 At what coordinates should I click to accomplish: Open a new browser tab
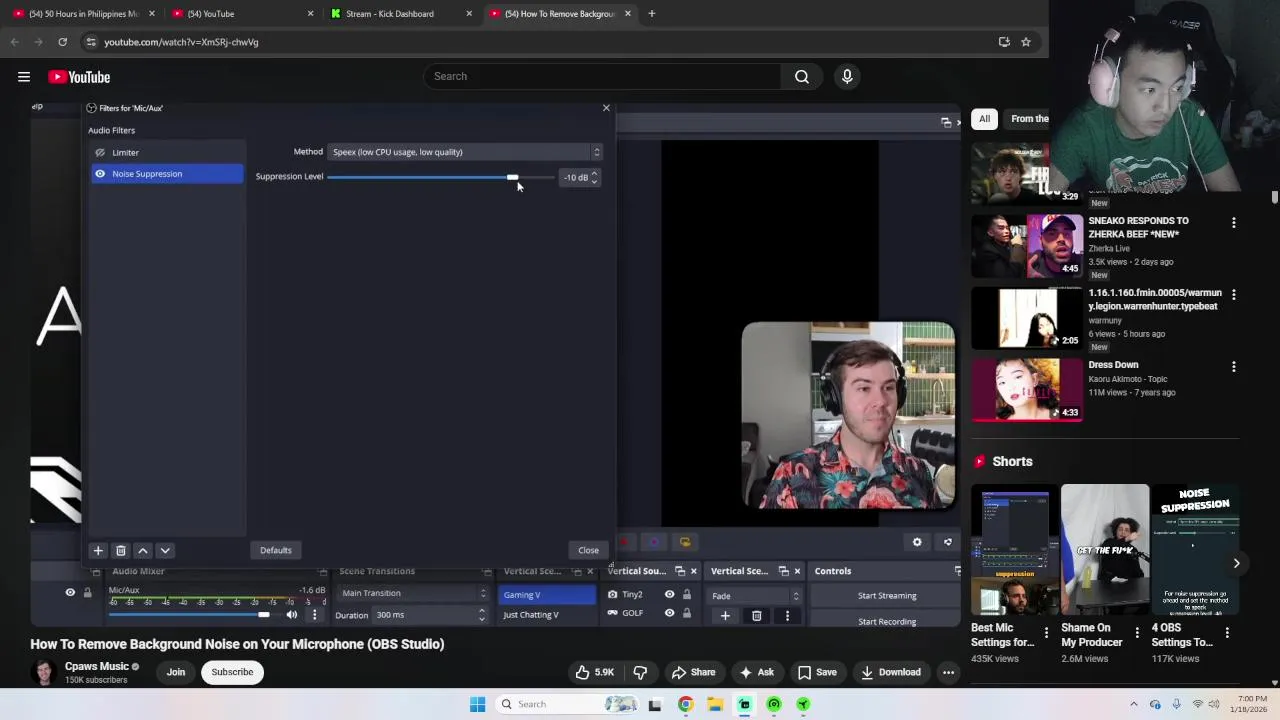(651, 14)
